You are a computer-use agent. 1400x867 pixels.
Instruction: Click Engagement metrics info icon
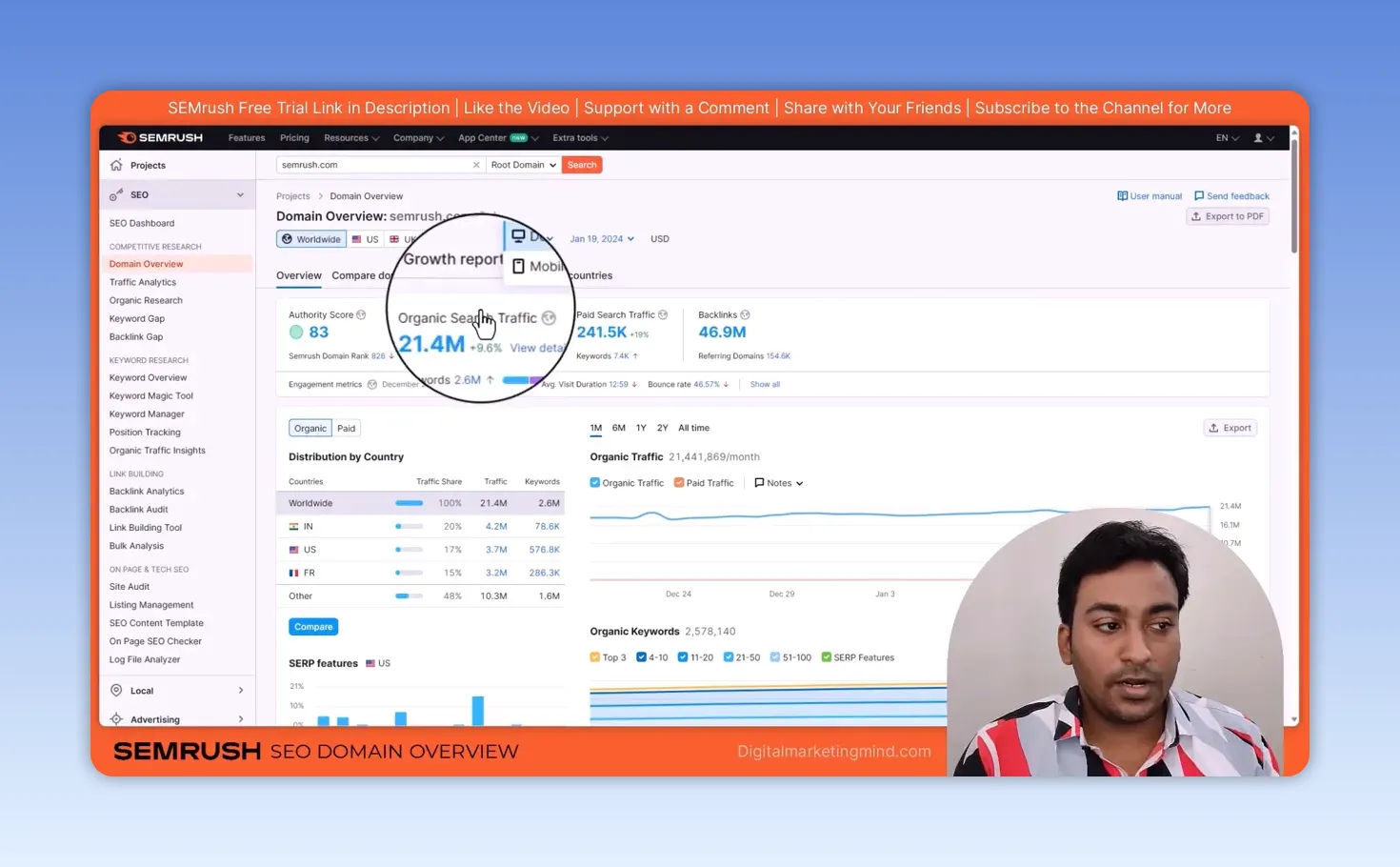pos(372,385)
